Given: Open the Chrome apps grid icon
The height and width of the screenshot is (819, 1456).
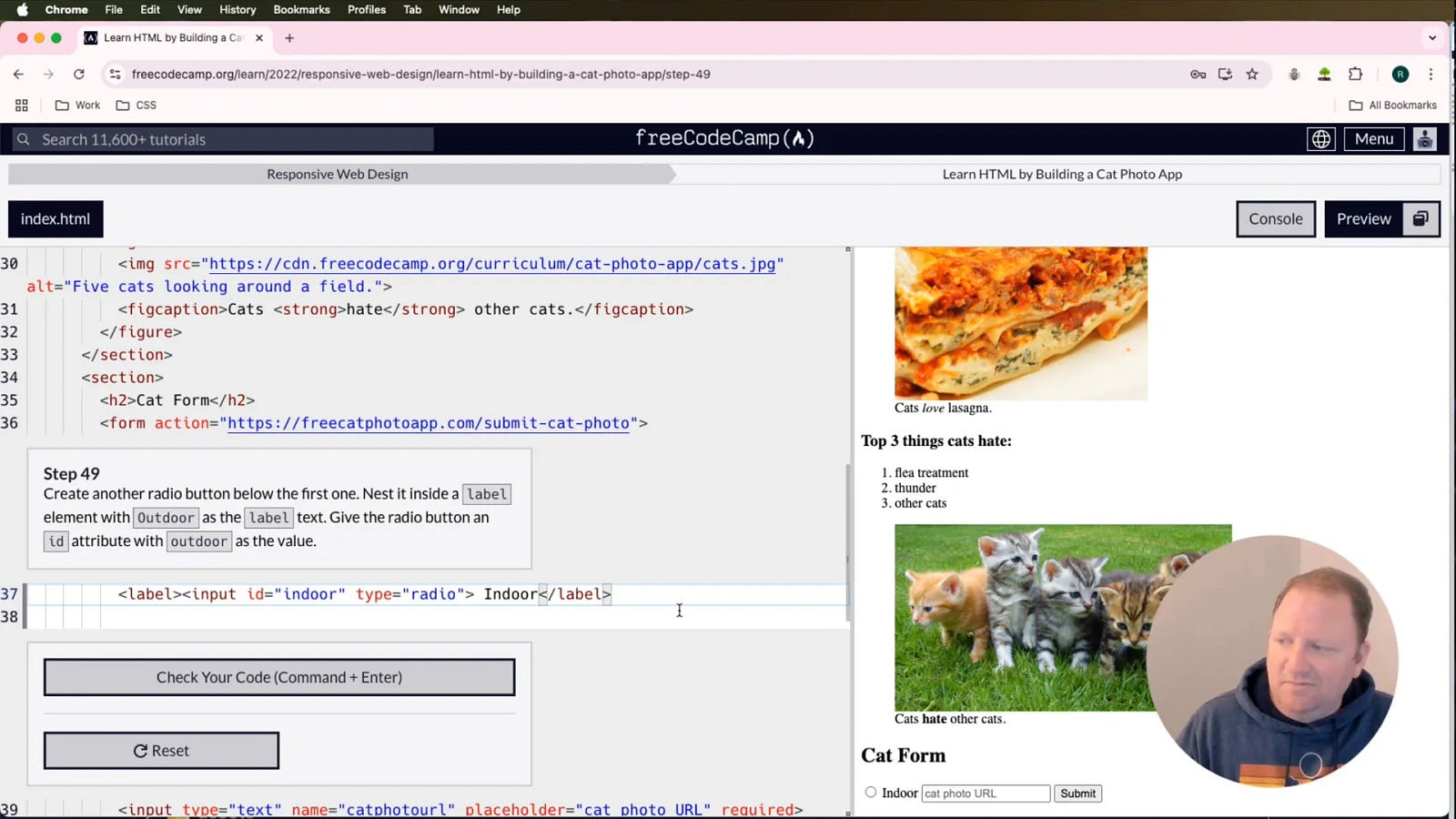Looking at the screenshot, I should [x=22, y=106].
